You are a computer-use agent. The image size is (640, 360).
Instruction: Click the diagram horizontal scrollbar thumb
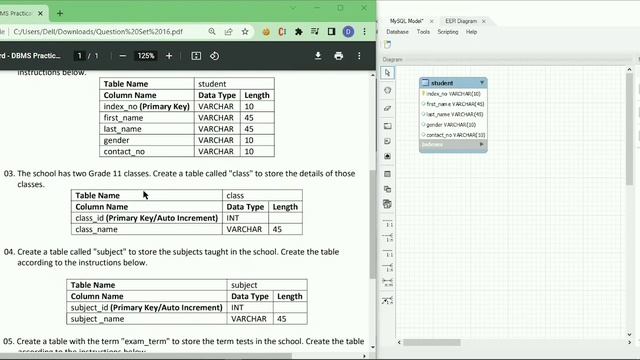tap(432, 342)
